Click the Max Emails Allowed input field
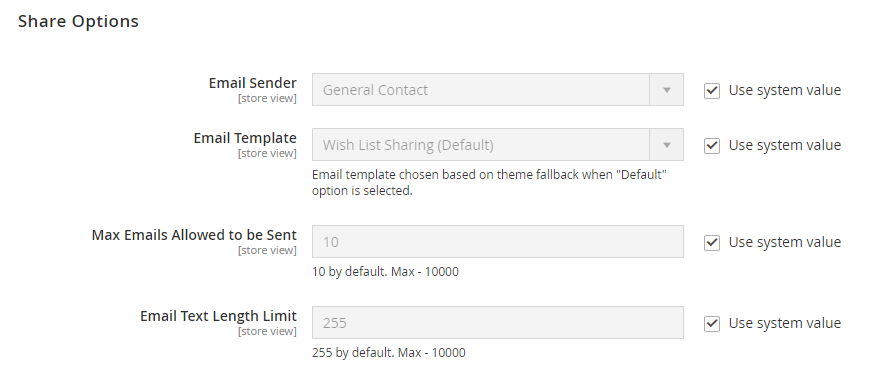 498,242
